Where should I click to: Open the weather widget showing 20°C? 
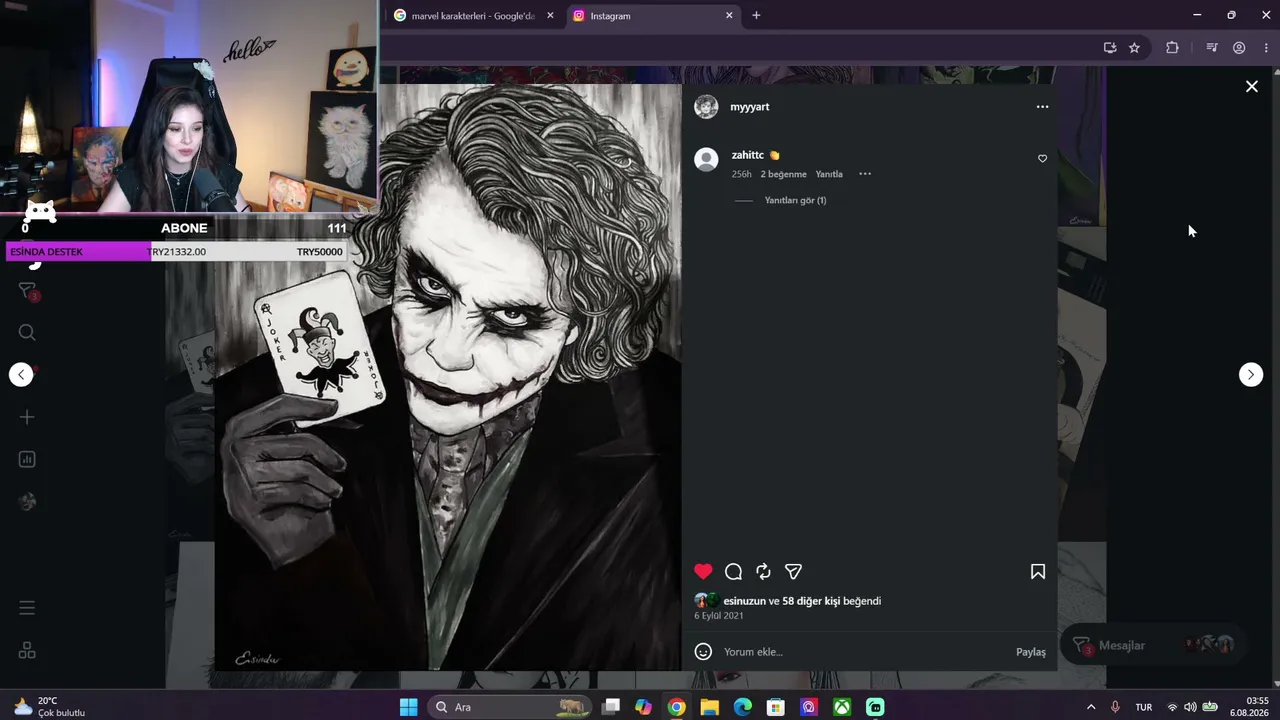50,707
